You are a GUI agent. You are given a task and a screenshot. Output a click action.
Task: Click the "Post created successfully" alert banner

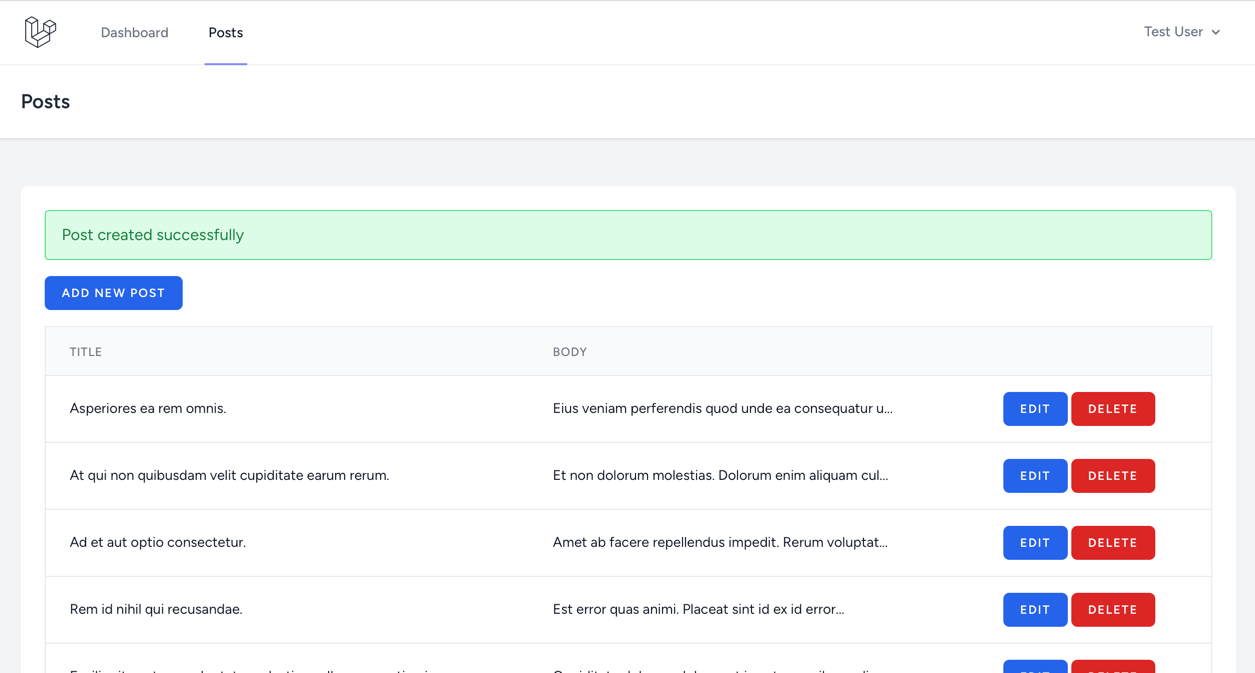(627, 235)
